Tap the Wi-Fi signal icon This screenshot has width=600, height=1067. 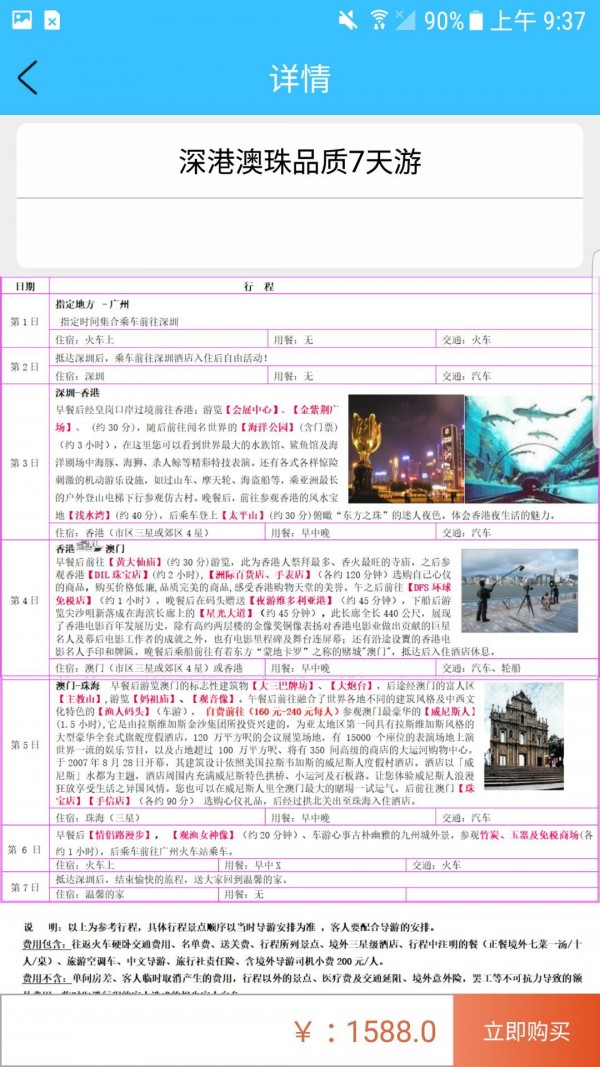click(378, 20)
